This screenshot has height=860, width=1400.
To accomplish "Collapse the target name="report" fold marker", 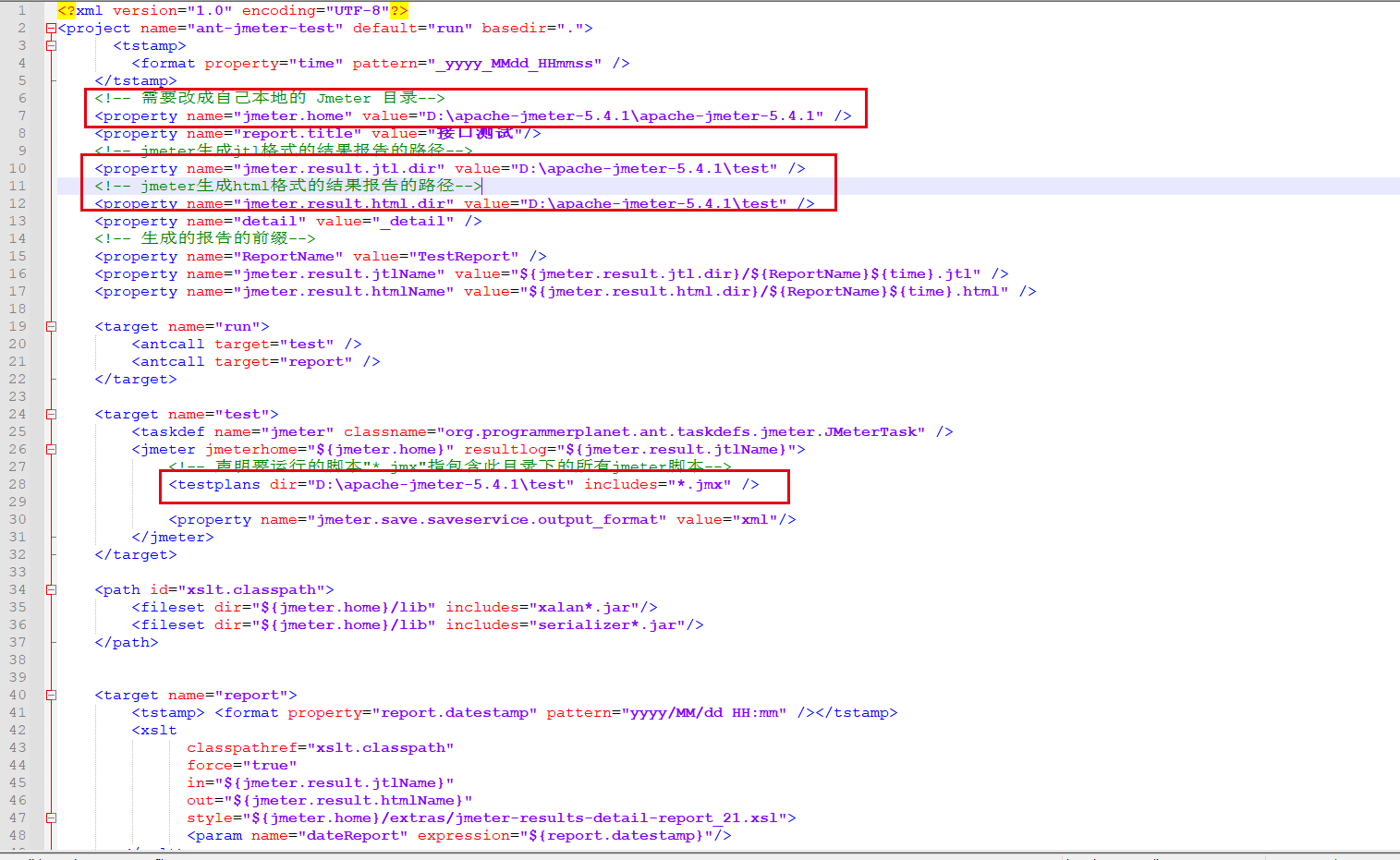I will click(x=51, y=695).
